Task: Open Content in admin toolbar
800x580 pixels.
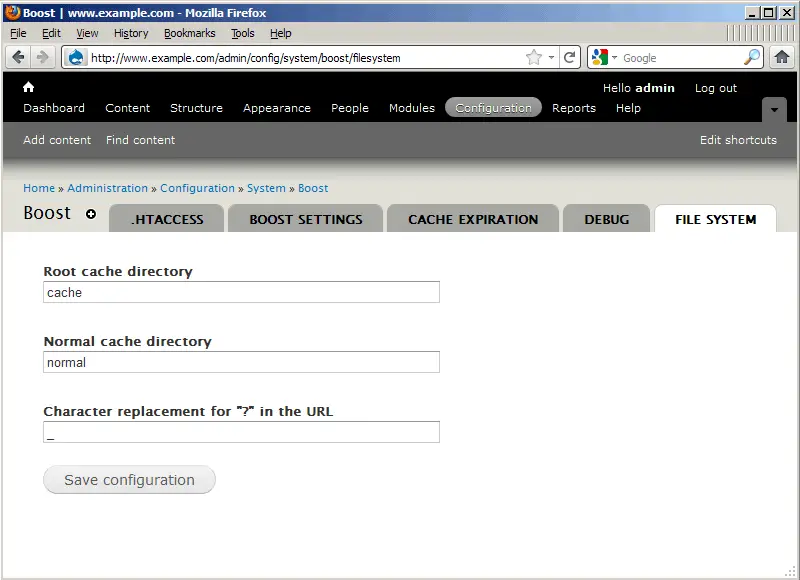Action: tap(128, 108)
